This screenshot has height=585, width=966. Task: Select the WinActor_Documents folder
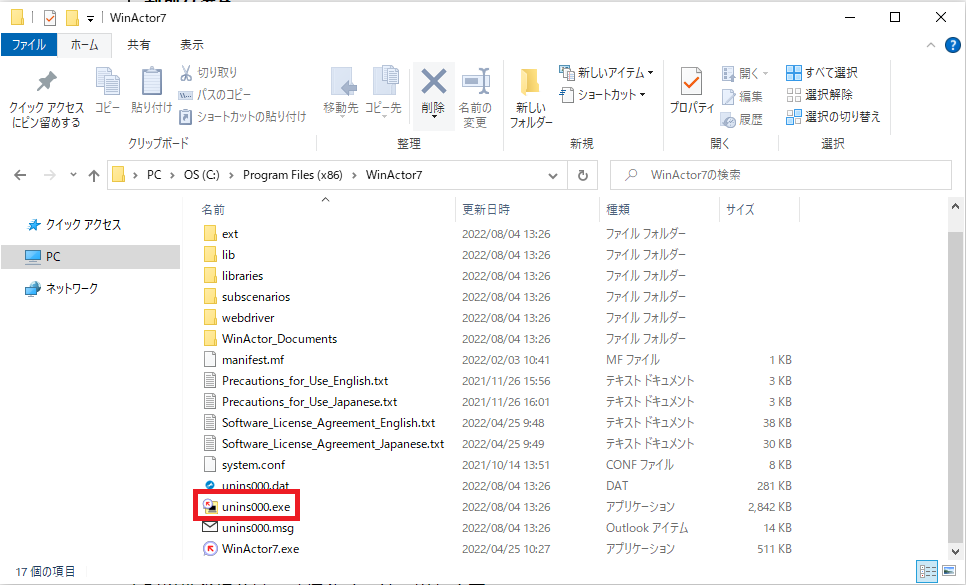tap(279, 339)
